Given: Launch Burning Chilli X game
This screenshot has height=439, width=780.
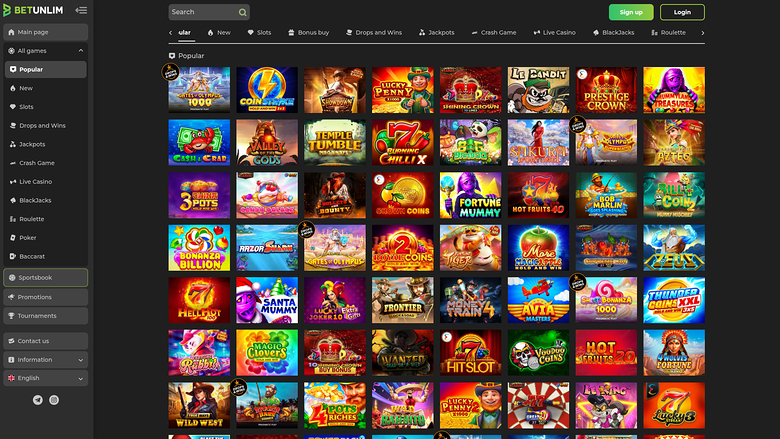Looking at the screenshot, I should coord(403,142).
